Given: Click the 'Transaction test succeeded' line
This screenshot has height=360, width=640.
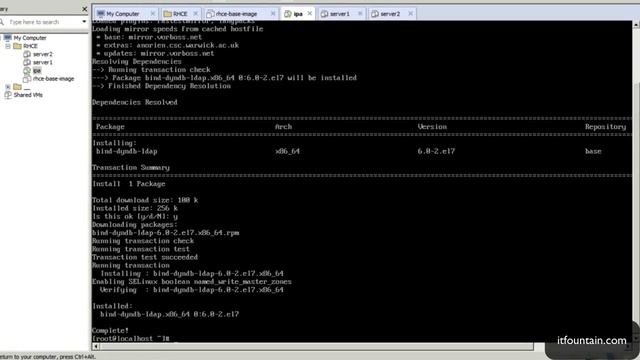Looking at the screenshot, I should (x=145, y=257).
